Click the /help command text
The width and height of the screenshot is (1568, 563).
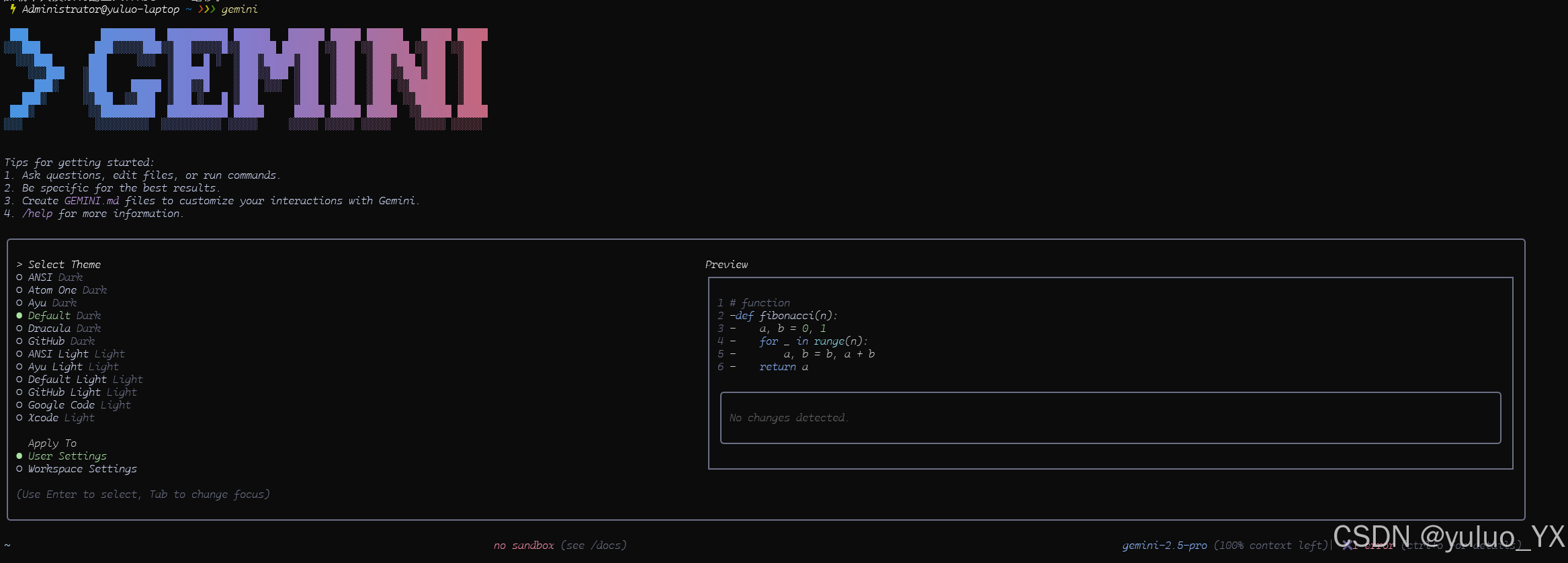tap(37, 214)
